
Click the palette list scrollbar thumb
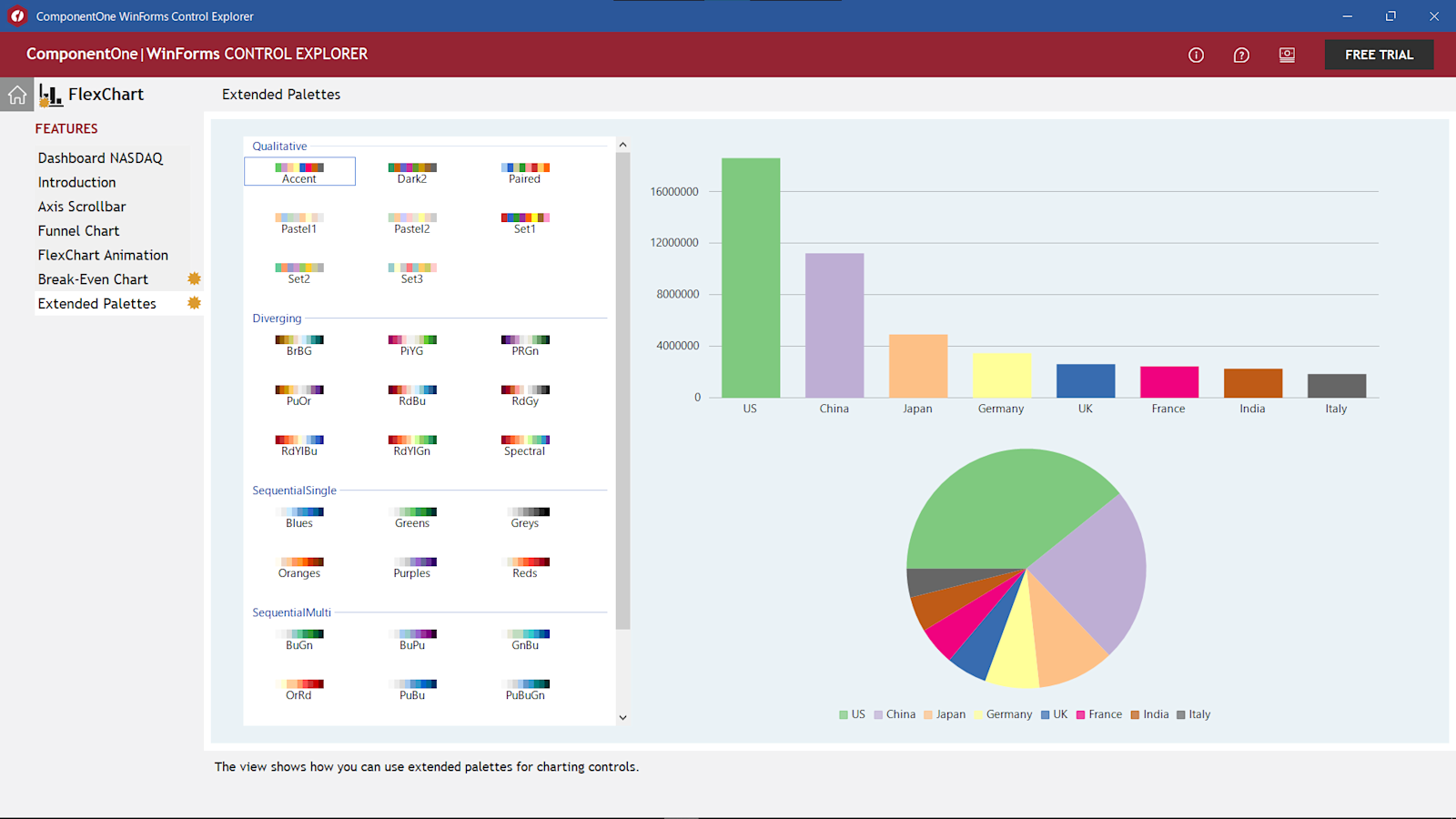tap(622, 390)
